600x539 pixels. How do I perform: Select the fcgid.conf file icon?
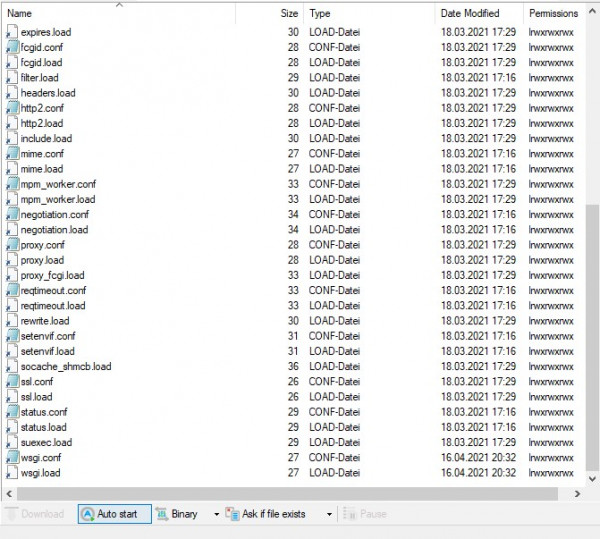(x=12, y=47)
